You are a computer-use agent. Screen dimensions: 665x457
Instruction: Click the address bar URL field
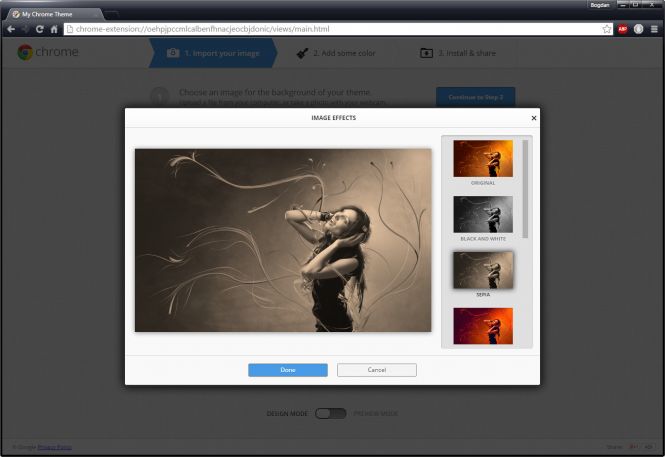click(x=330, y=29)
